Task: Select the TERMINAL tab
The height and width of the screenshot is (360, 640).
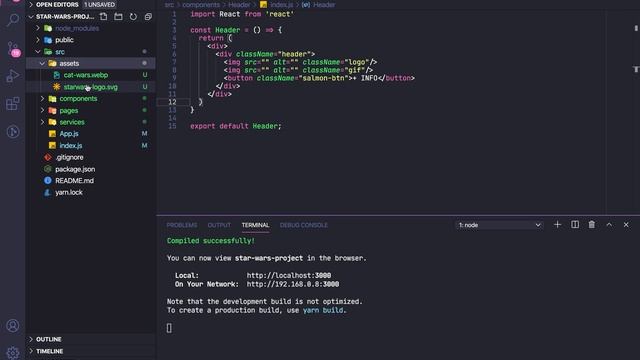Action: (255, 225)
